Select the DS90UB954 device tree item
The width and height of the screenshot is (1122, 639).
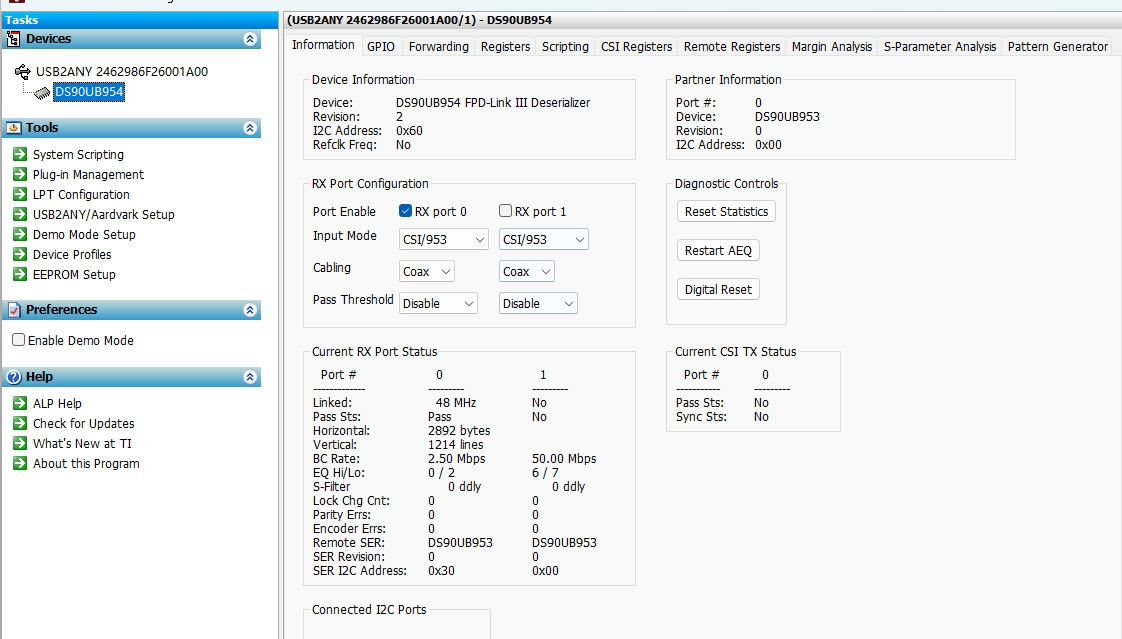(x=89, y=92)
